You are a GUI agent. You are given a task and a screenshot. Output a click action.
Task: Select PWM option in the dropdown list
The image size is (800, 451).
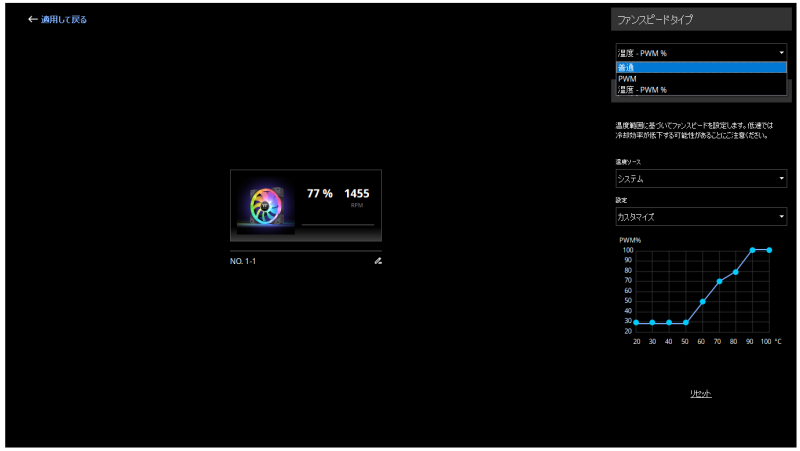pyautogui.click(x=700, y=78)
